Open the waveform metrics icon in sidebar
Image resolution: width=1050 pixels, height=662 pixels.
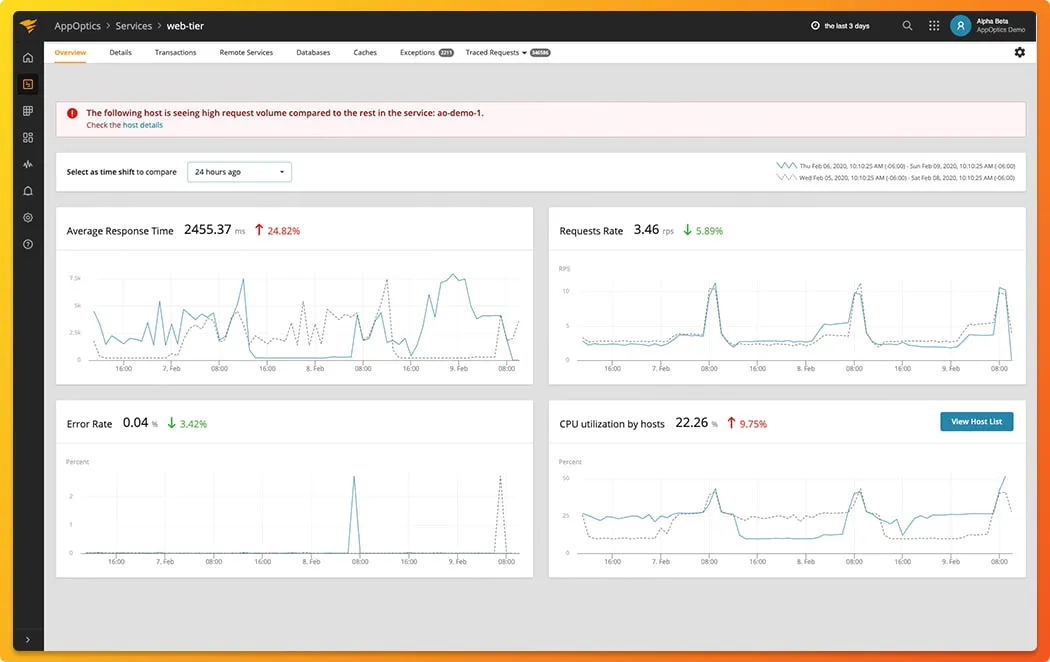click(x=28, y=164)
